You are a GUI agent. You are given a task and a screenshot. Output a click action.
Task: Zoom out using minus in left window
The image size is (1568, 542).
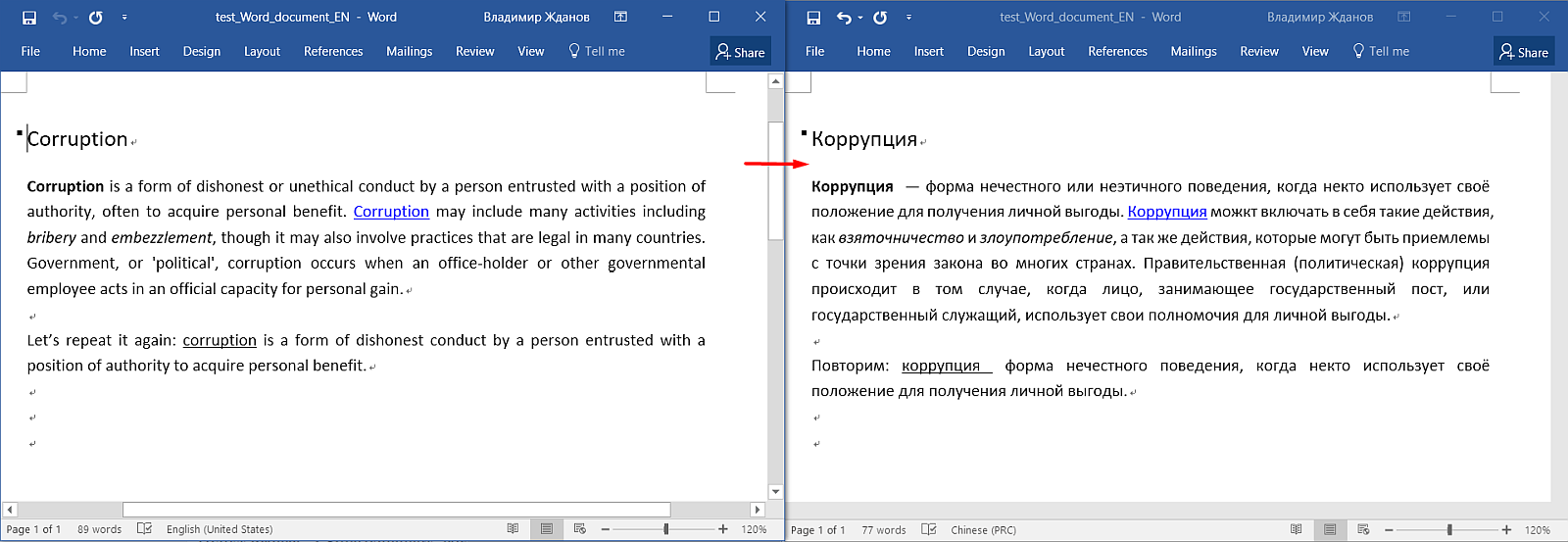(x=606, y=529)
